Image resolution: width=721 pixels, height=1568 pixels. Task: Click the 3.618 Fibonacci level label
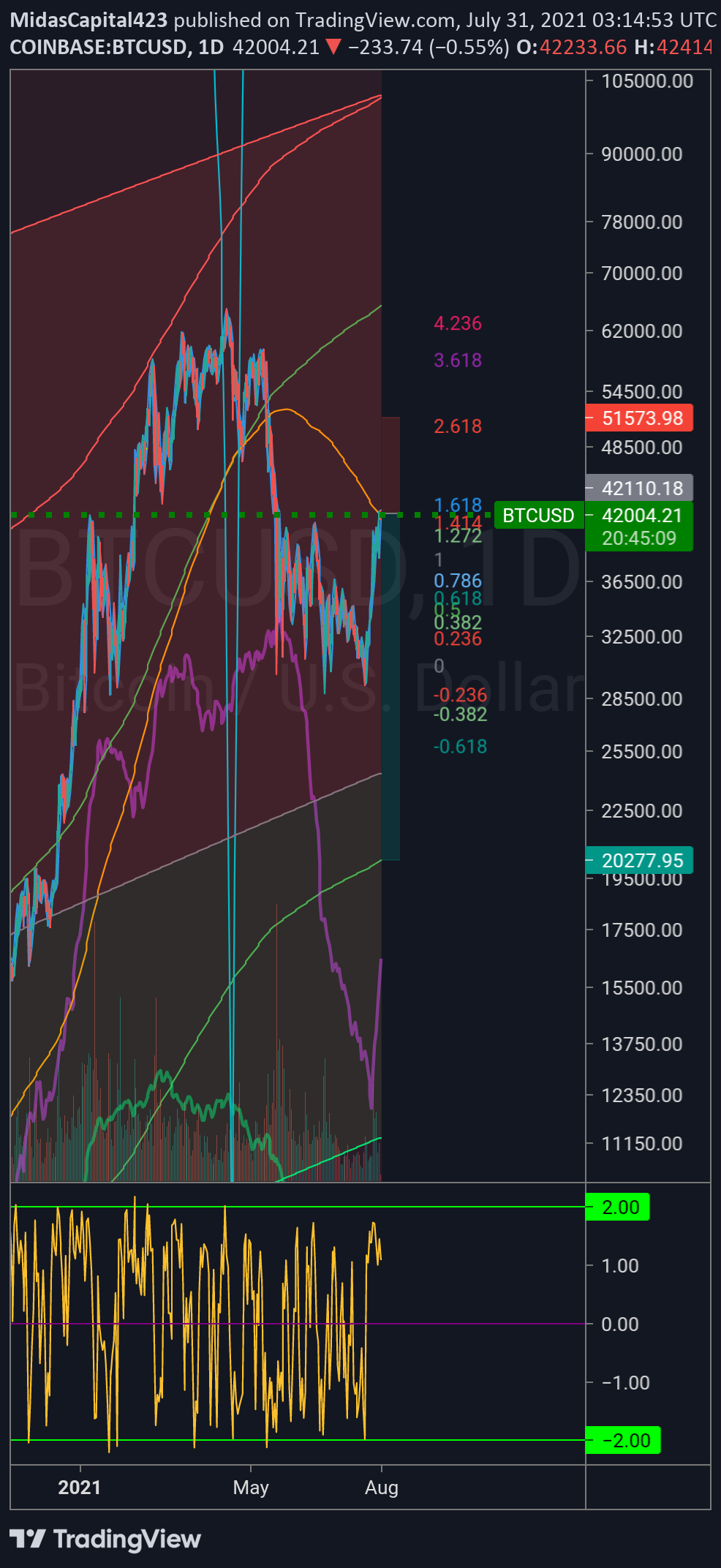tap(458, 360)
